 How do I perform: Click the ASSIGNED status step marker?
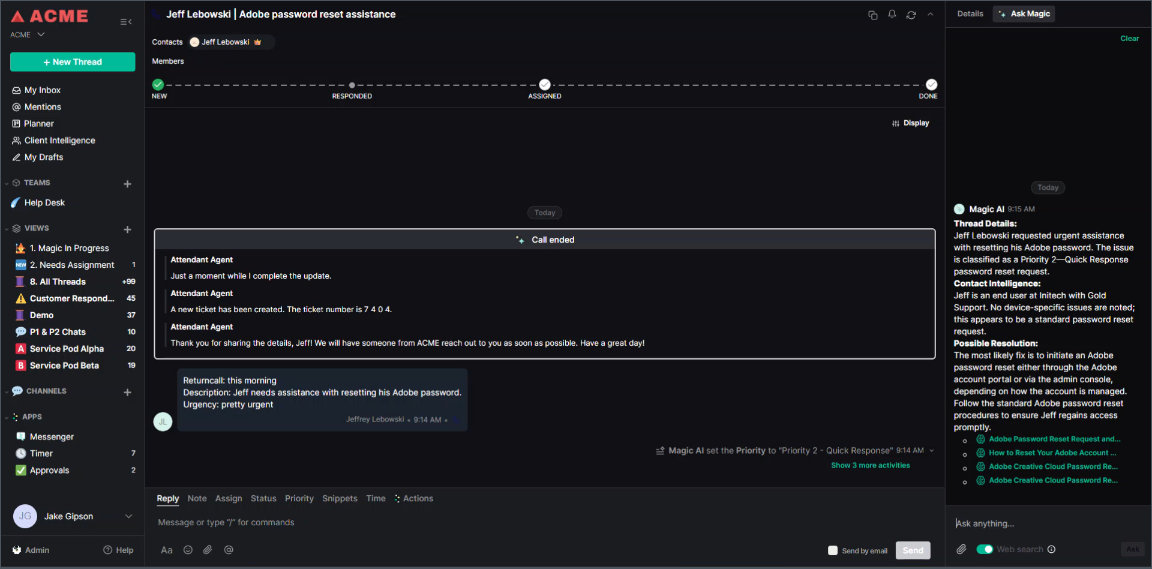[544, 85]
